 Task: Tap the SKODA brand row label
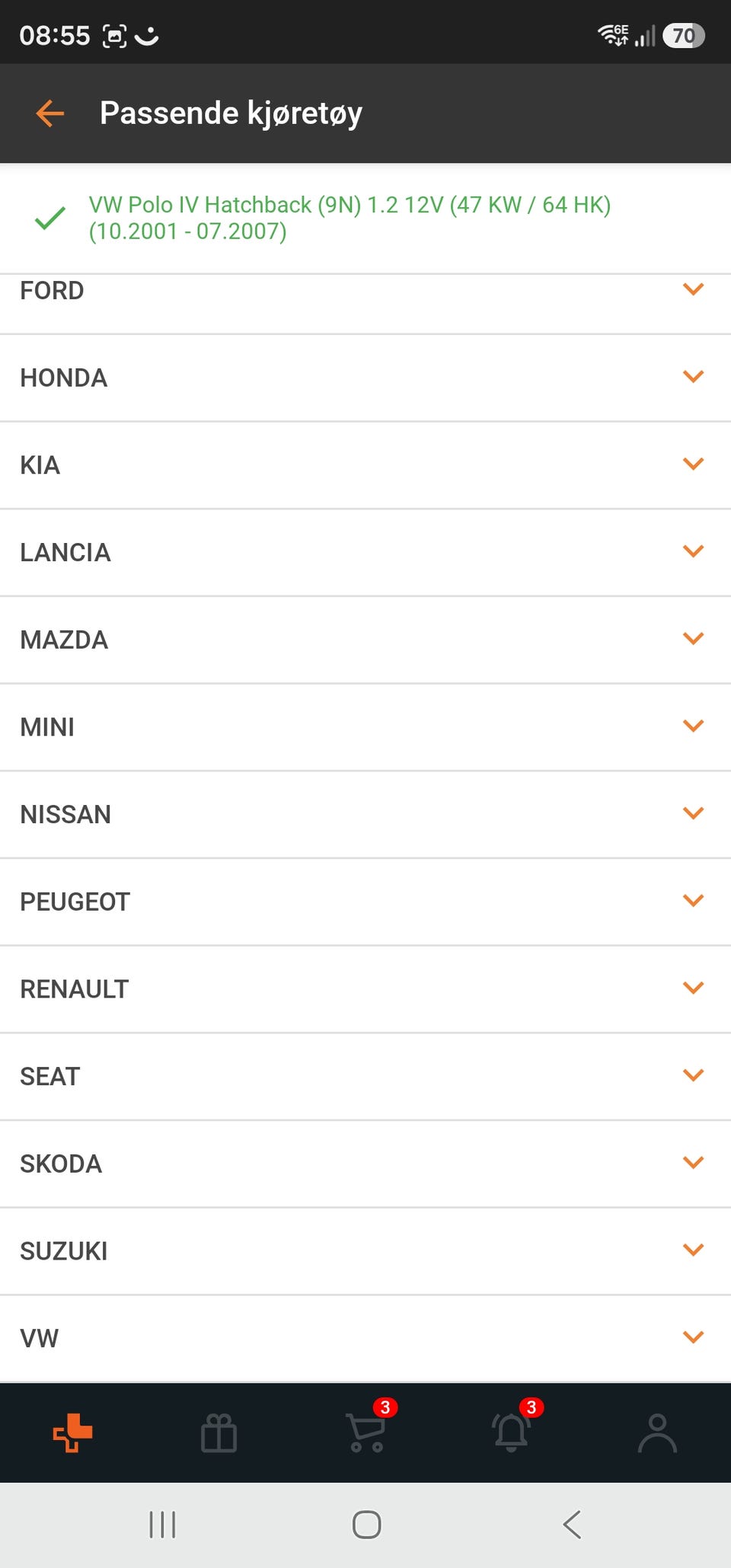(61, 1164)
